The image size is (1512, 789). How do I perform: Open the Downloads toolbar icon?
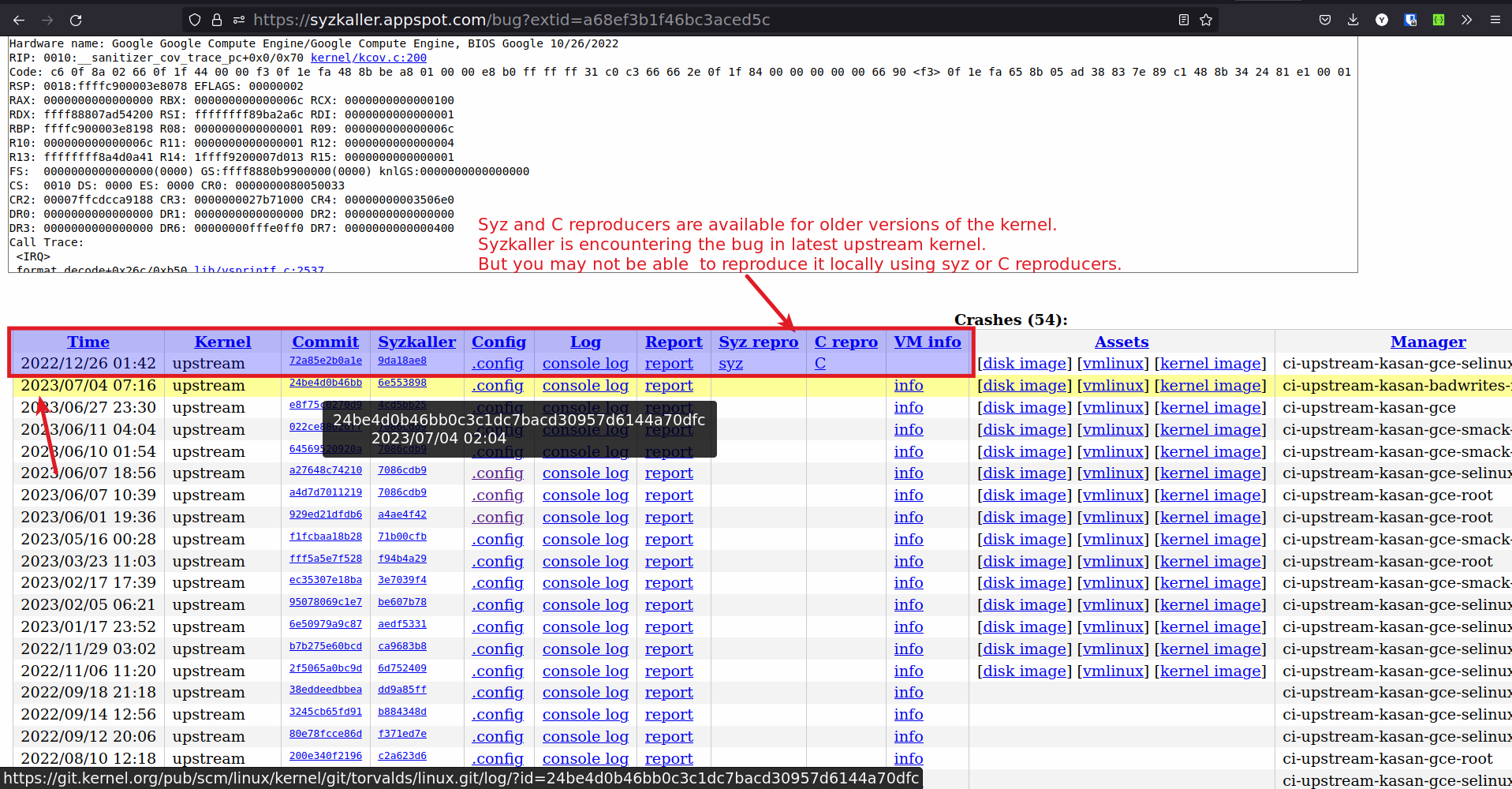[1353, 20]
